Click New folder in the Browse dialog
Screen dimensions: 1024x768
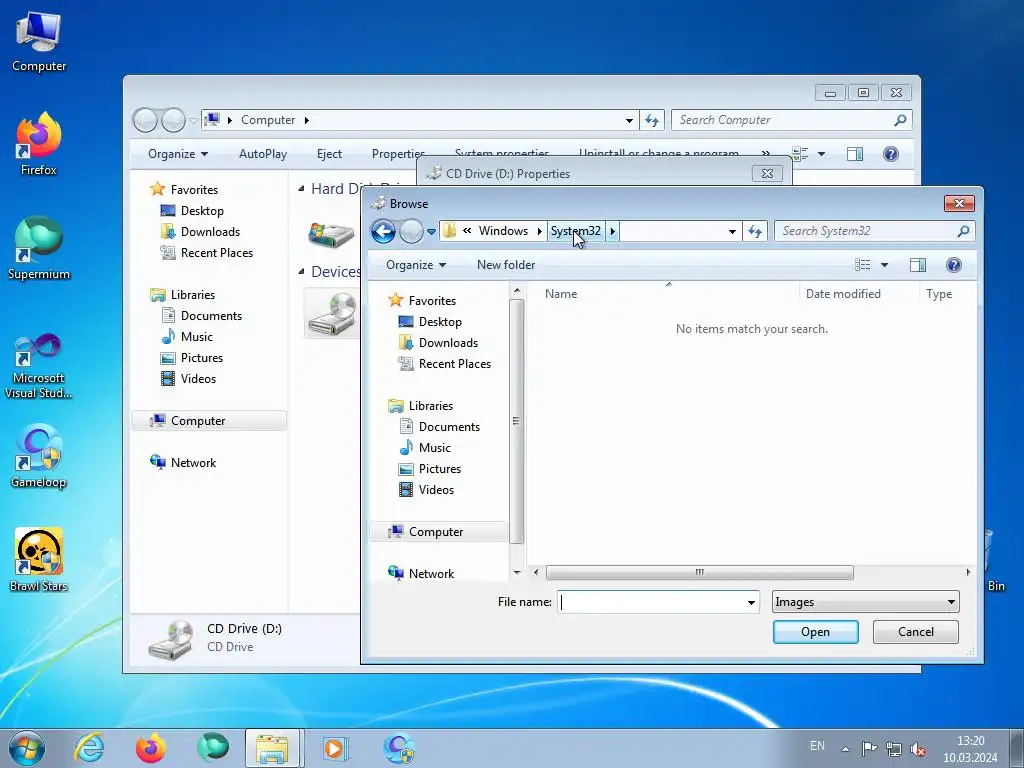pos(506,264)
